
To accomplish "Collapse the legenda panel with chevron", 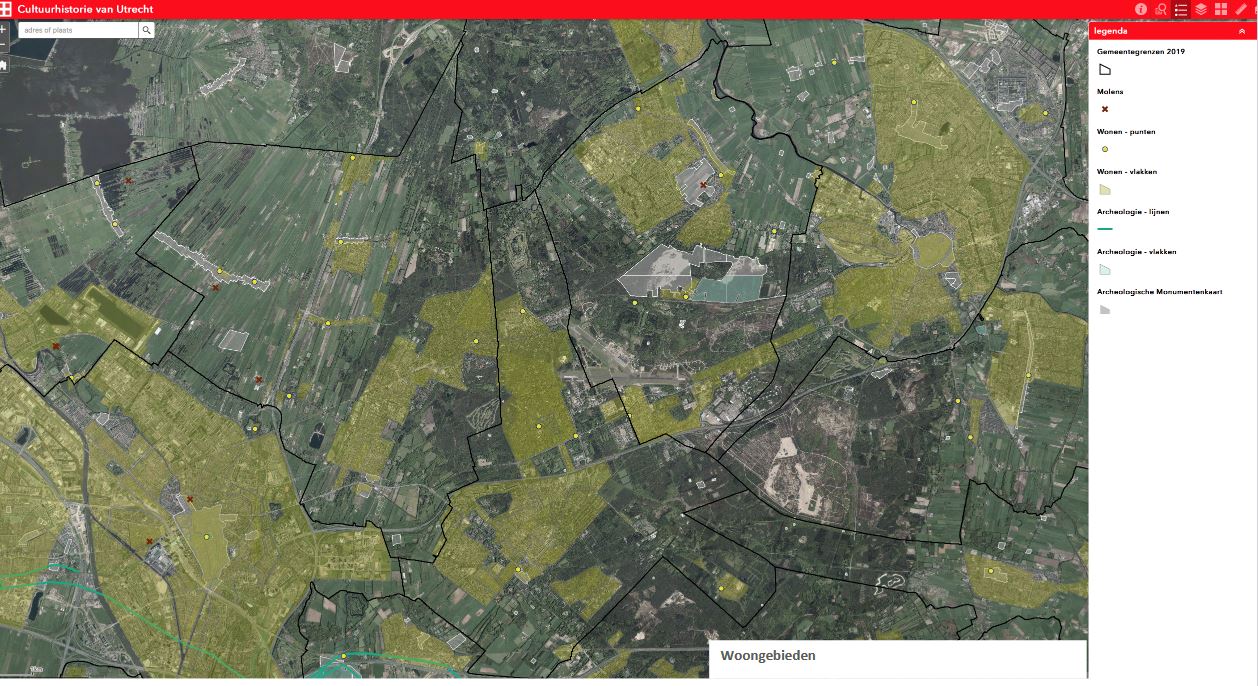I will tap(1241, 31).
